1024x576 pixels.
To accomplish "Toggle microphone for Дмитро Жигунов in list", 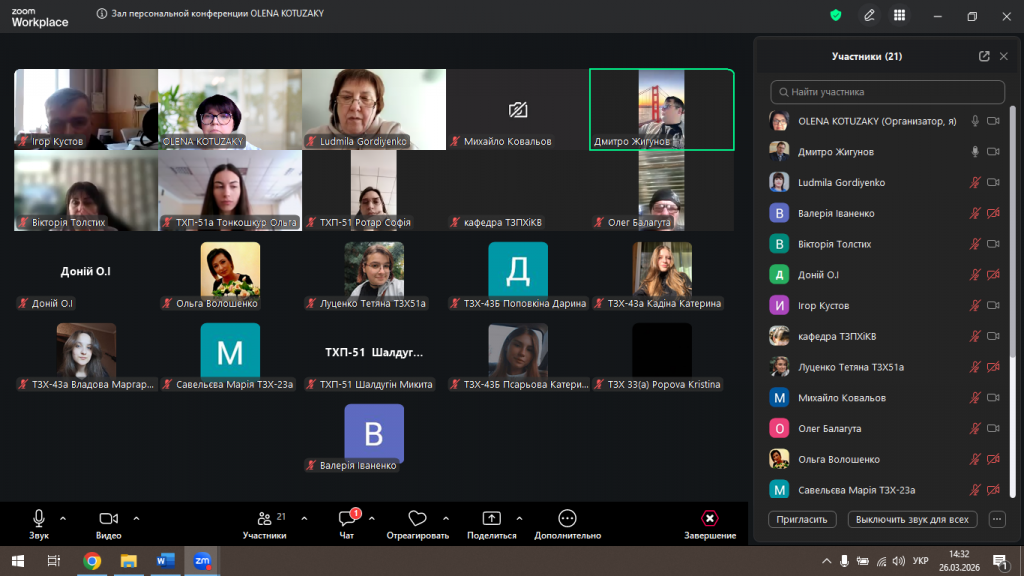I will 975,152.
